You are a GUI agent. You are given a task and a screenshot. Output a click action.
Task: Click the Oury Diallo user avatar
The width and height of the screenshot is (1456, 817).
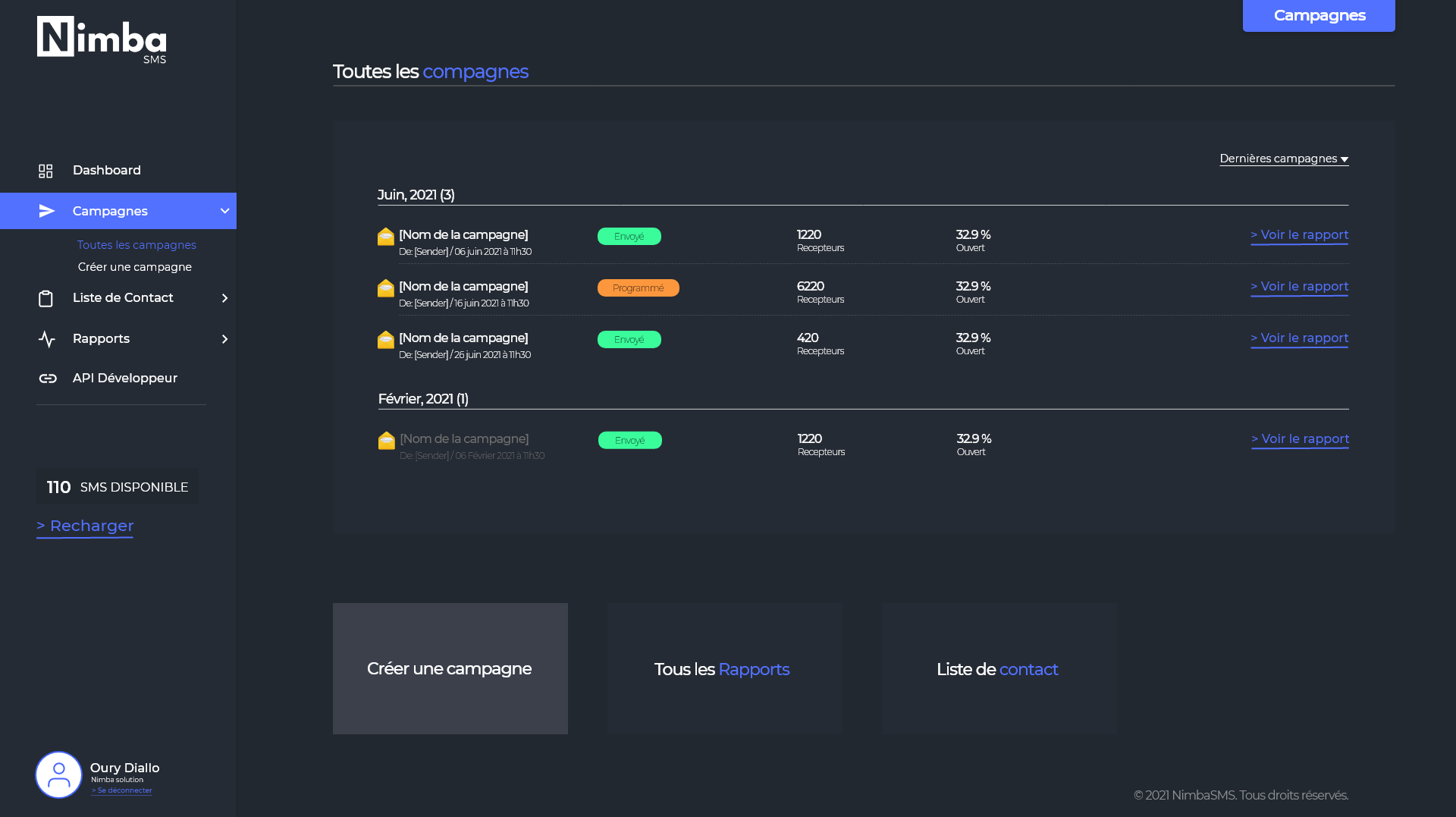(x=58, y=775)
